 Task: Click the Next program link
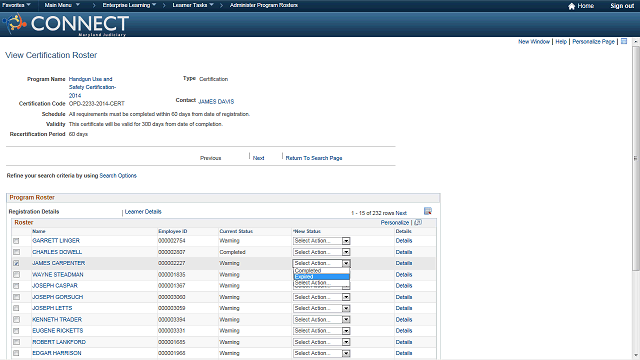point(258,158)
